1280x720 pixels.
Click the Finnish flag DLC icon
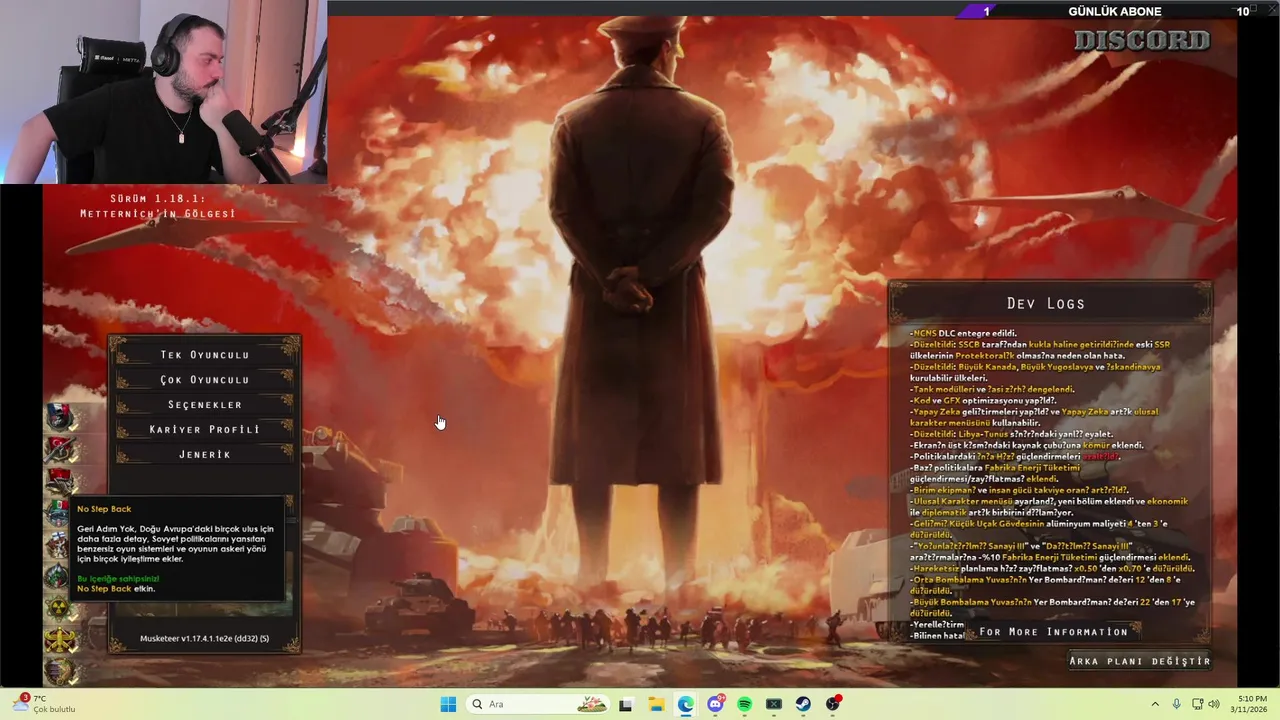coord(59,545)
